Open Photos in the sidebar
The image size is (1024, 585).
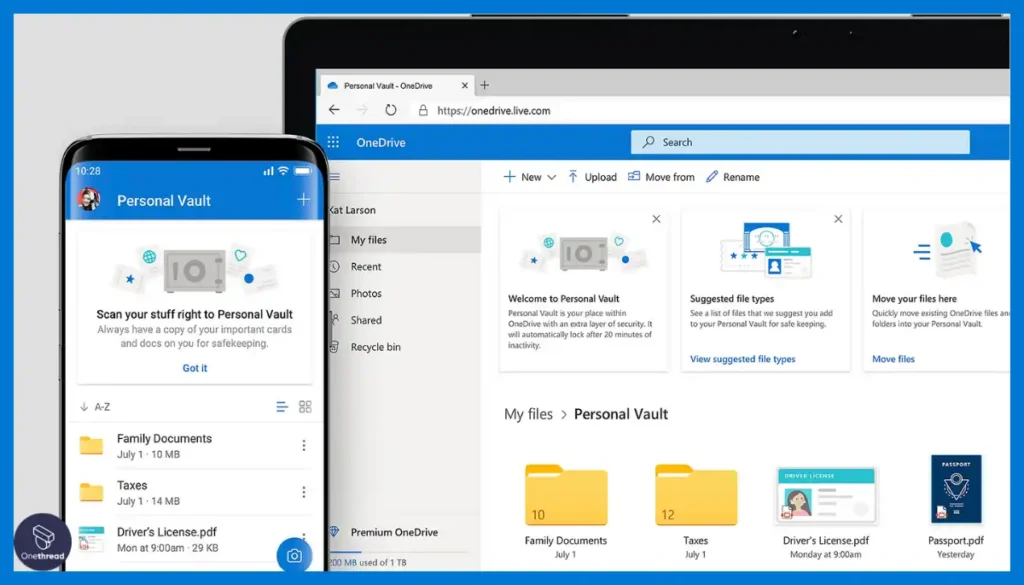[404, 293]
